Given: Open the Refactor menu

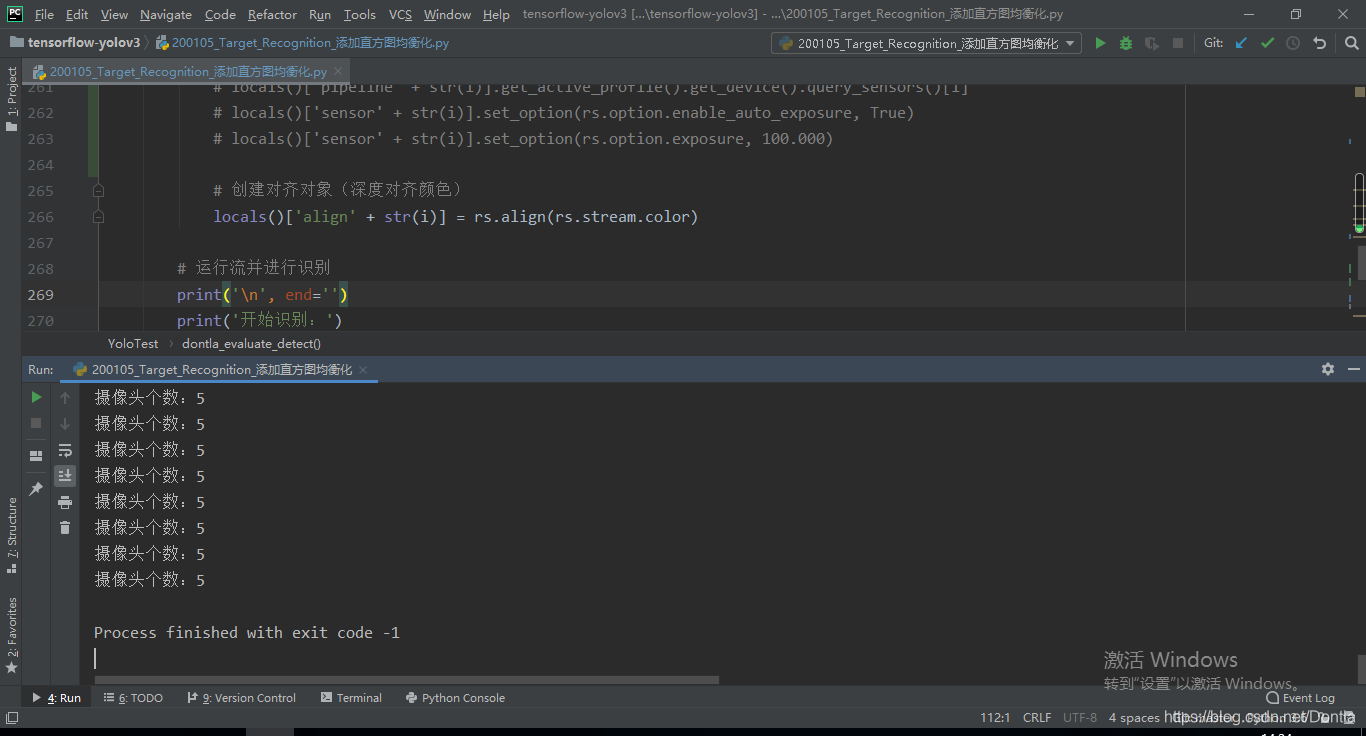Looking at the screenshot, I should click(272, 14).
